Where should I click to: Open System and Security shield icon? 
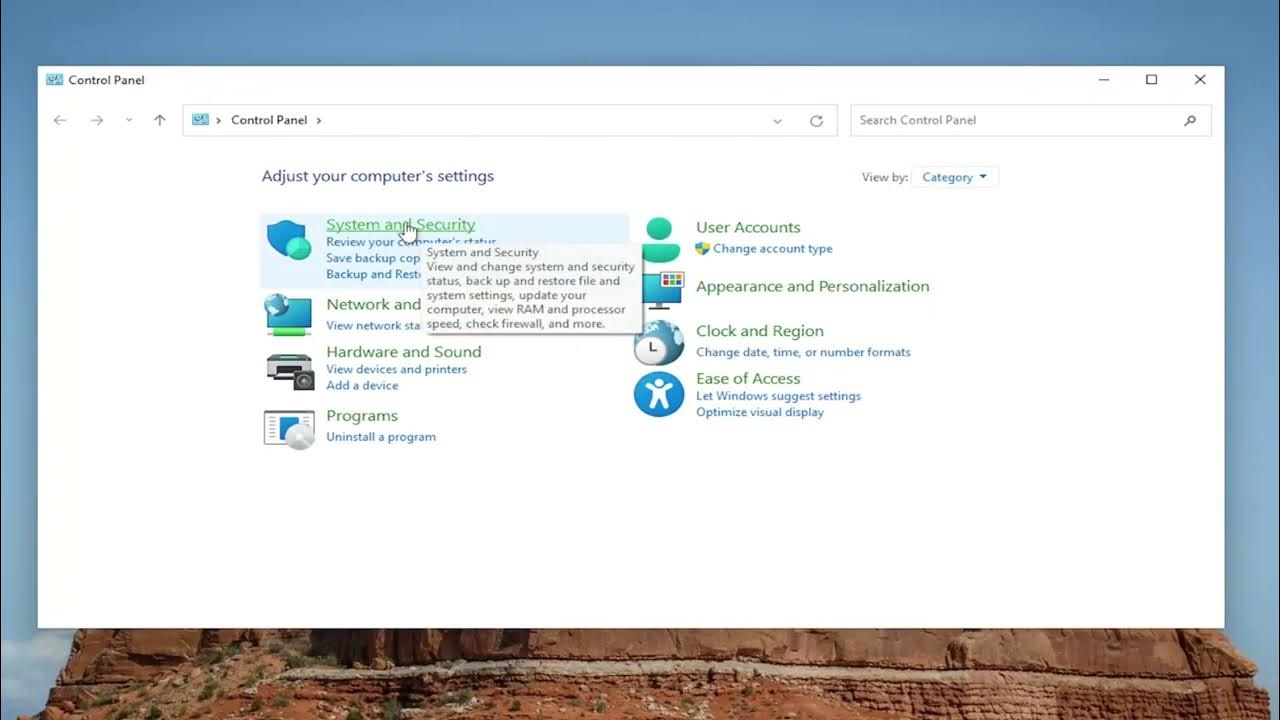click(289, 240)
